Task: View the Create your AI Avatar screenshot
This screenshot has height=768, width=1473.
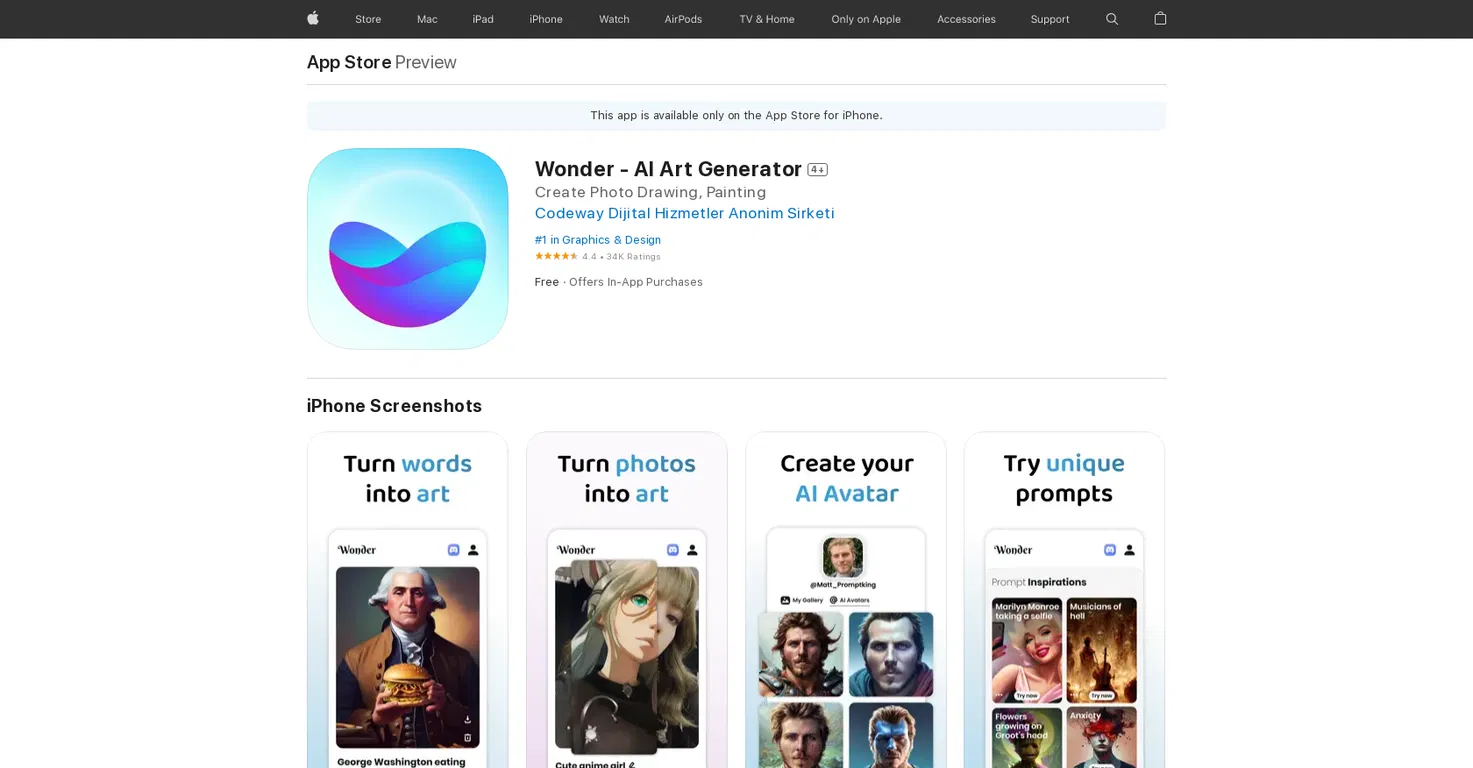Action: (x=845, y=600)
